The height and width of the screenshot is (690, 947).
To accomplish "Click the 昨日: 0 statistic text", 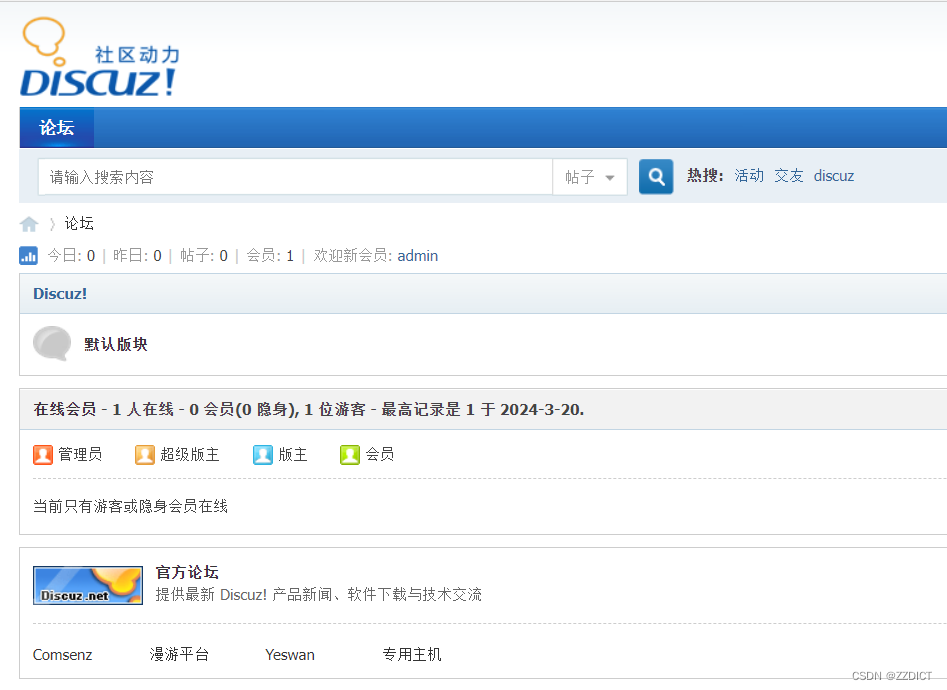I will 138,256.
